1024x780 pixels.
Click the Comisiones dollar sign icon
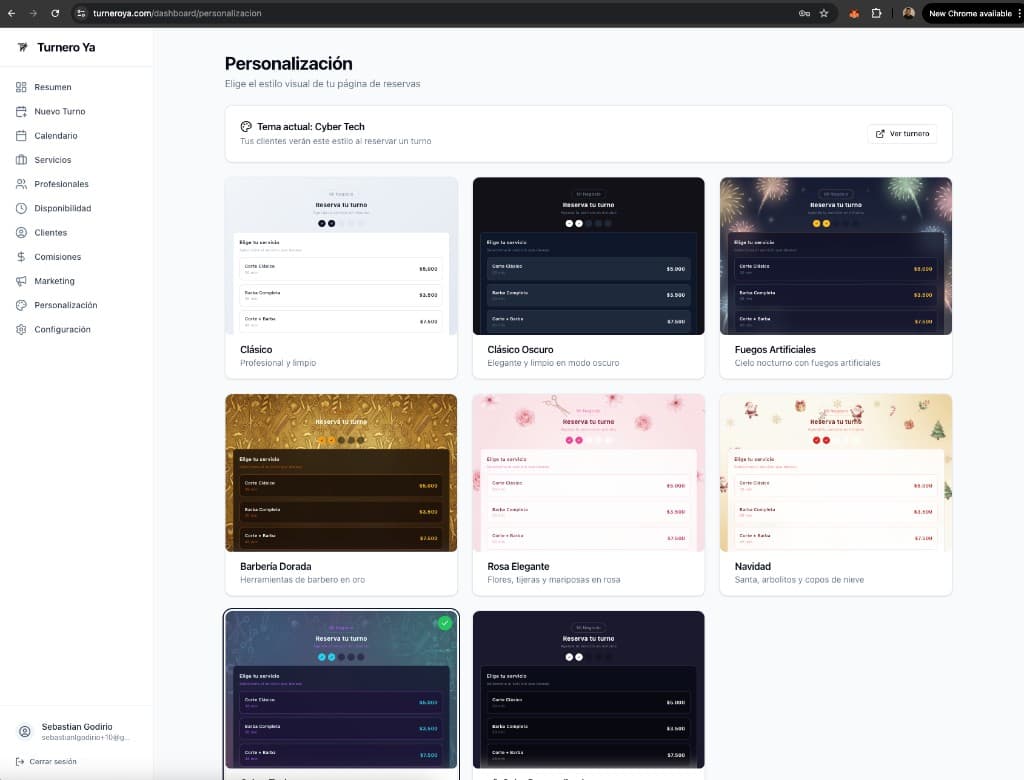click(21, 257)
